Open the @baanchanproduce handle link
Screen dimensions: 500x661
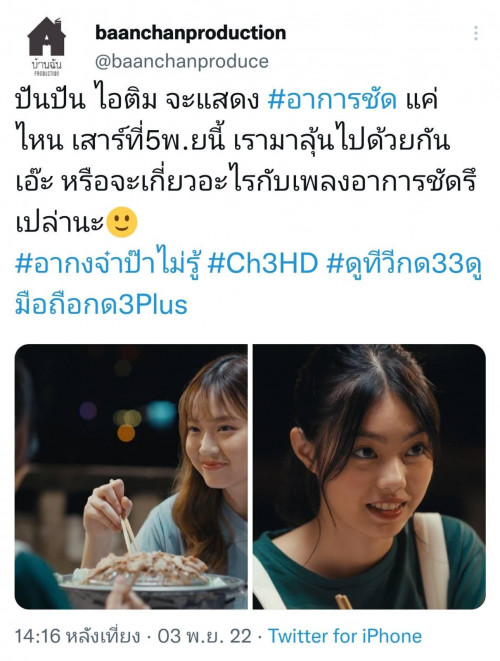click(182, 62)
